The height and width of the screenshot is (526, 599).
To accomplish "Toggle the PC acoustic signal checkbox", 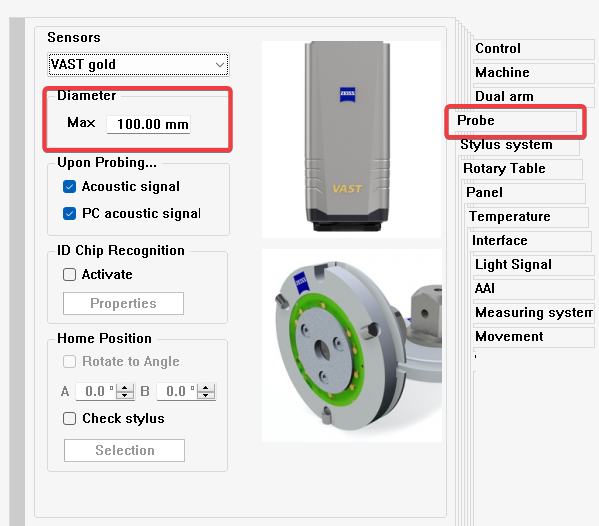I will pos(69,214).
